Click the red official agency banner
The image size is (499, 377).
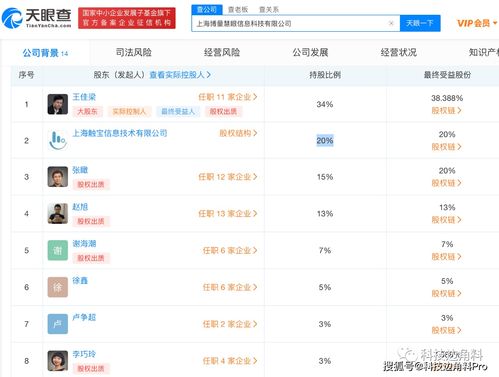(127, 18)
